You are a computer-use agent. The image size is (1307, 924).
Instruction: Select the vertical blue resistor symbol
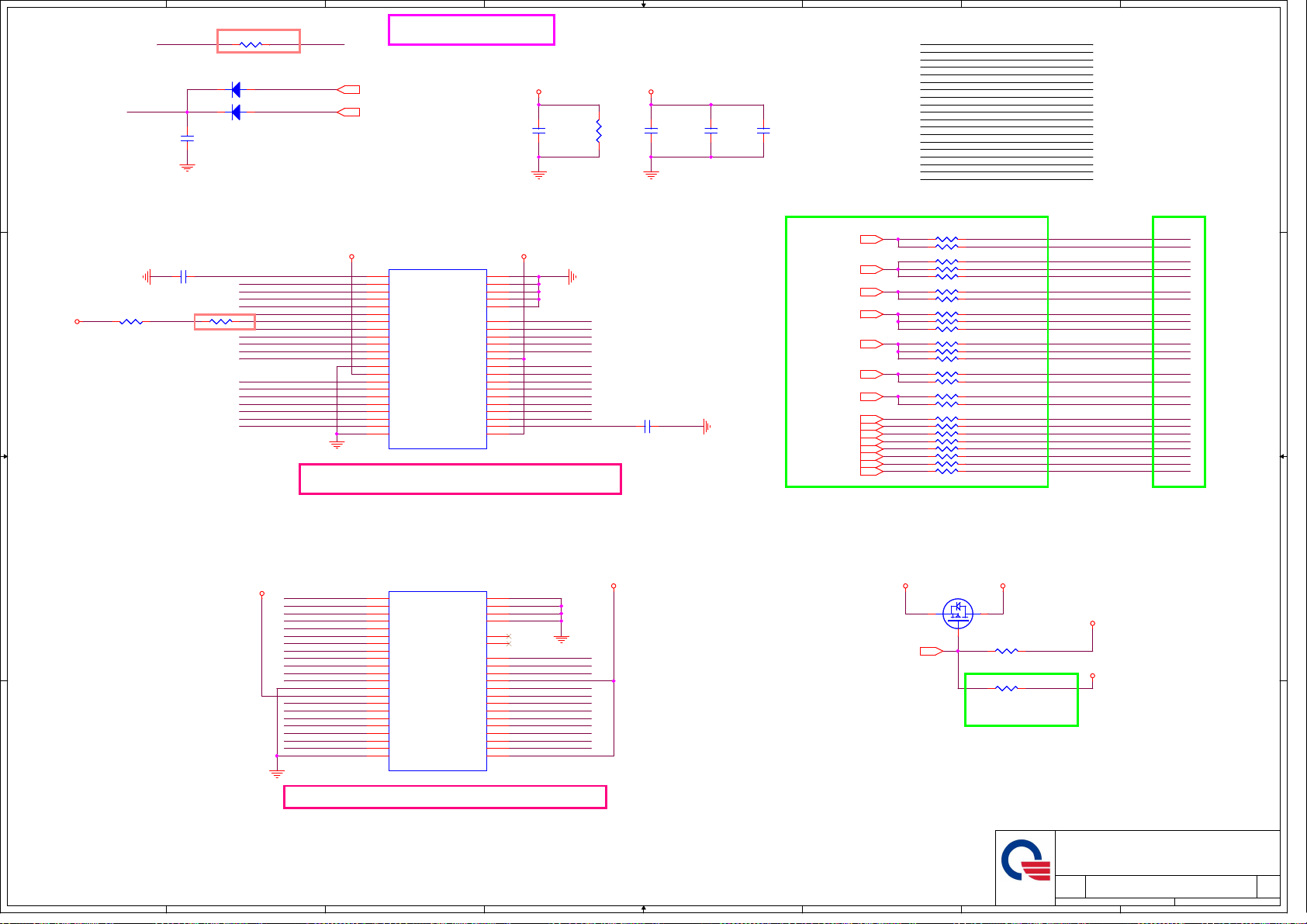(x=599, y=131)
